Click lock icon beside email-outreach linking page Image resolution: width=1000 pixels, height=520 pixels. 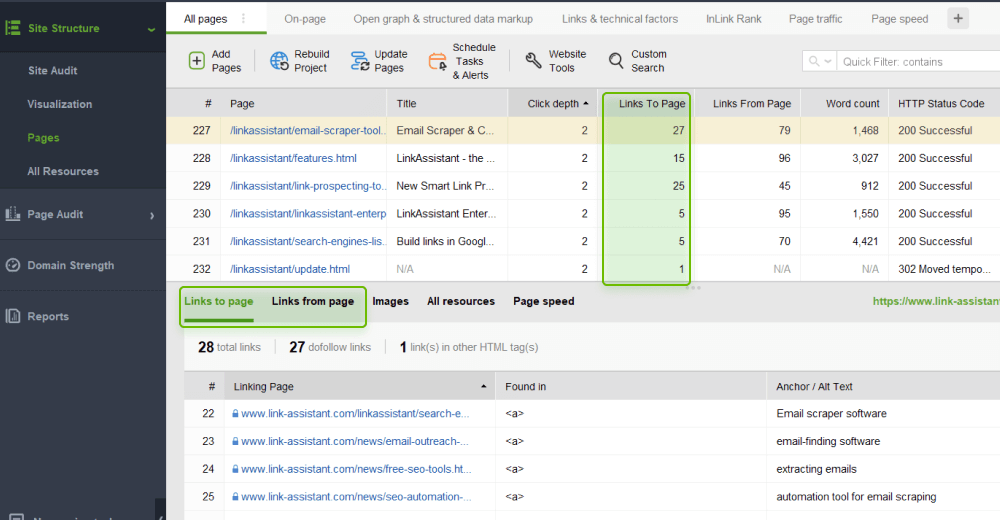pos(235,441)
